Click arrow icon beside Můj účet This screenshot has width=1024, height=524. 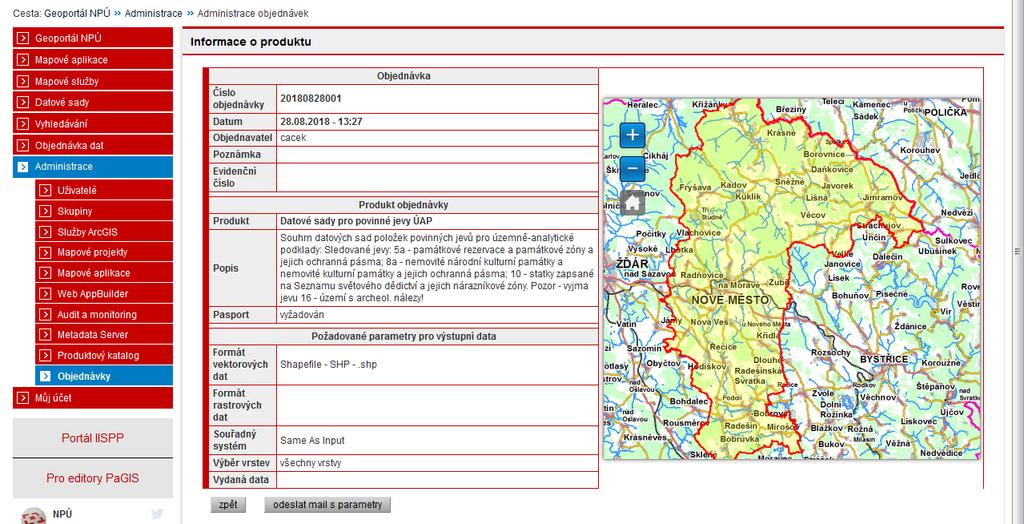pos(23,398)
